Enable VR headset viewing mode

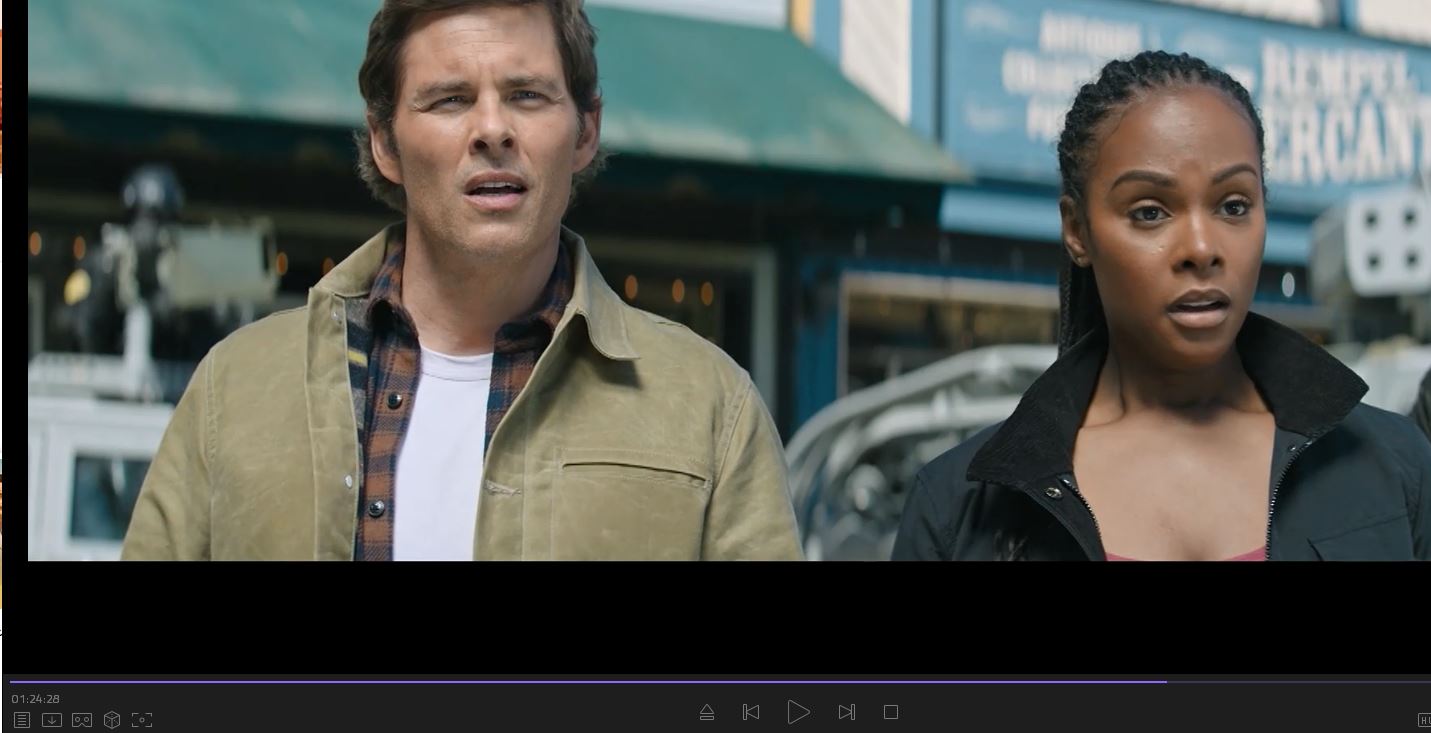point(82,720)
